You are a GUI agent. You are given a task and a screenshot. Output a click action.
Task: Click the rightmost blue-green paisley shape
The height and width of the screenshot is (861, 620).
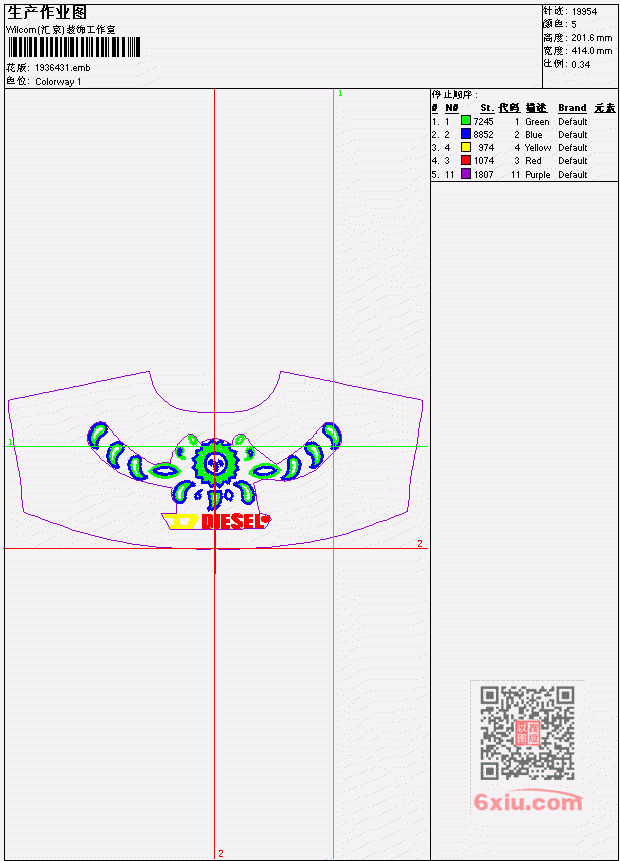tap(332, 434)
